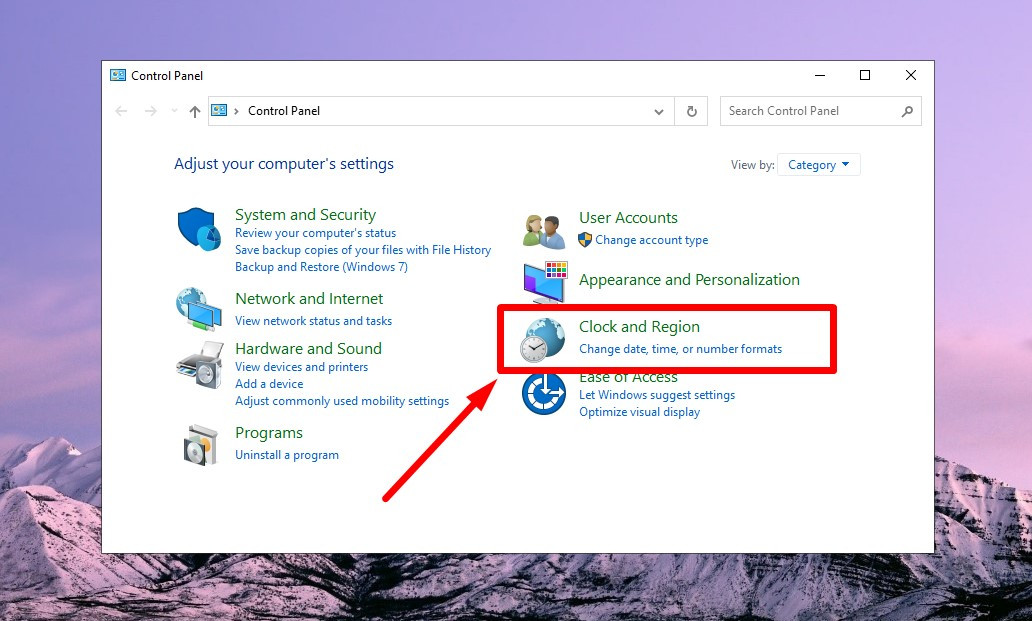The height and width of the screenshot is (621, 1032).
Task: Select the Network and Internet monitors icon
Action: (x=198, y=309)
